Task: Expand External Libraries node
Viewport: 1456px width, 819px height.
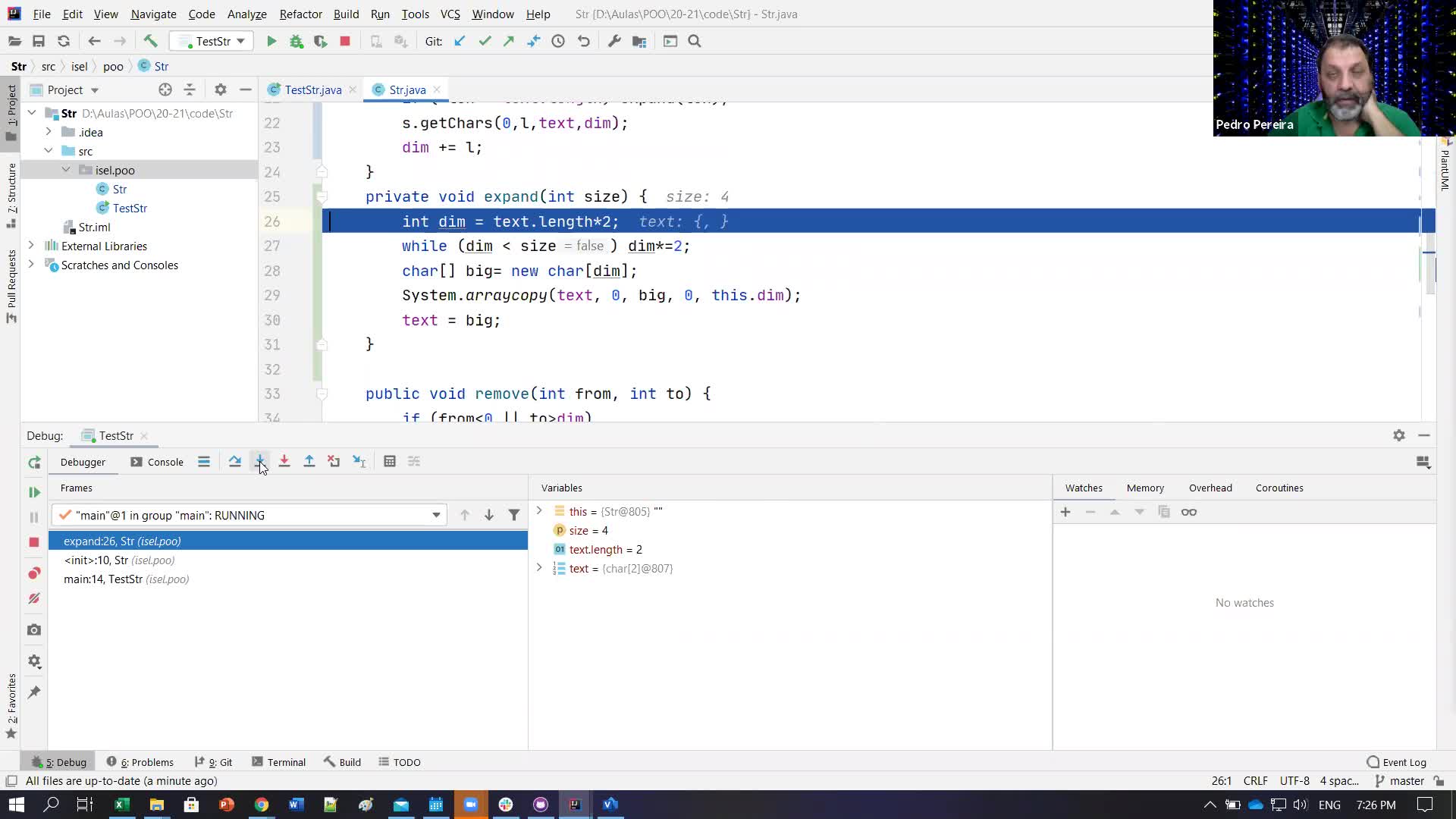Action: click(x=31, y=246)
